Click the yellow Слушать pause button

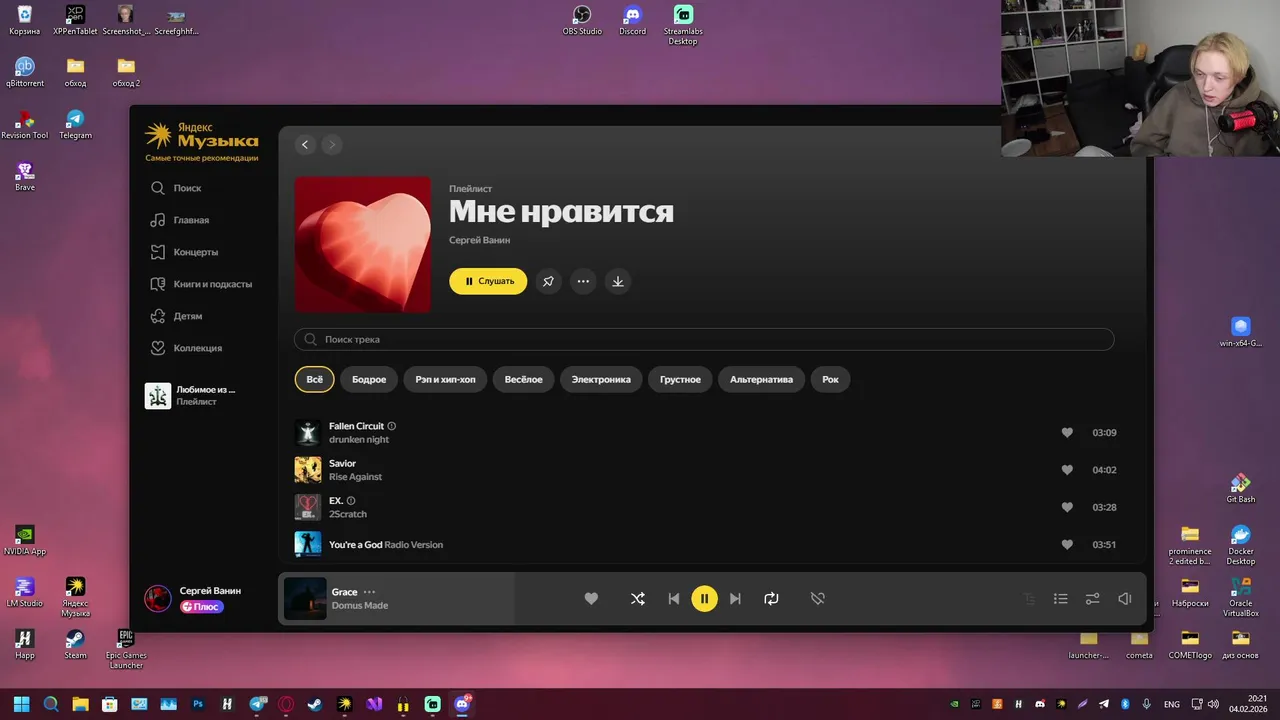point(488,281)
